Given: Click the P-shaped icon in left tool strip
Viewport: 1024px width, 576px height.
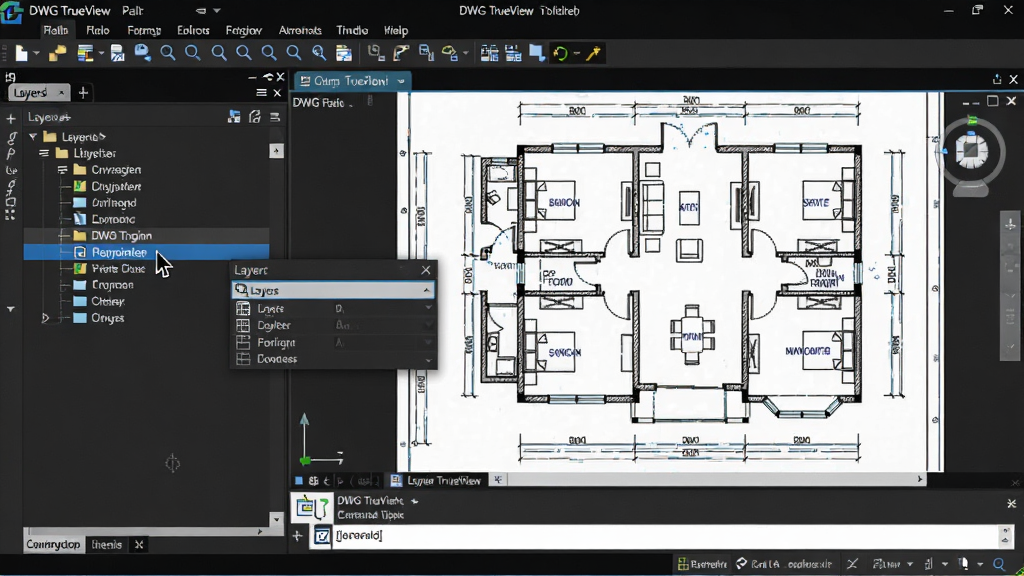Looking at the screenshot, I should pyautogui.click(x=10, y=154).
